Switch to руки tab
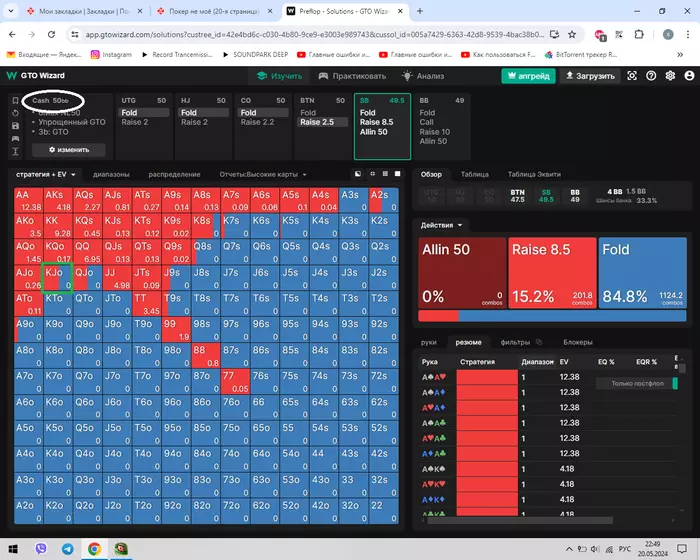The image size is (700, 560). tap(429, 342)
